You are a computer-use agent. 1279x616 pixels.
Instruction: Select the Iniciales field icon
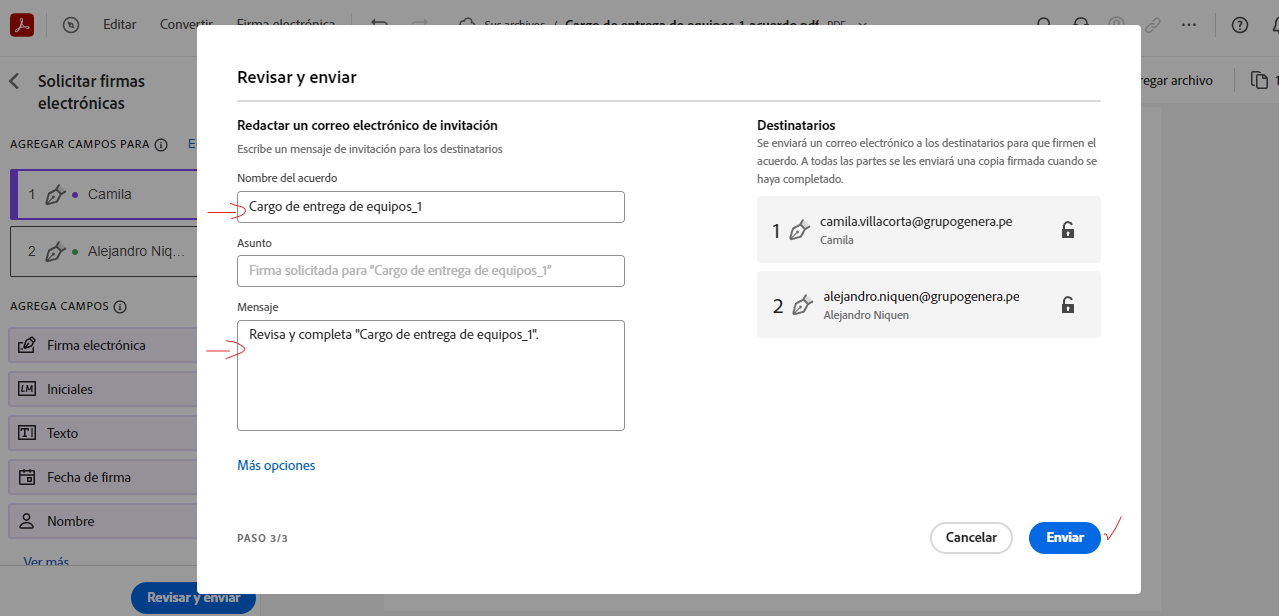tap(28, 389)
